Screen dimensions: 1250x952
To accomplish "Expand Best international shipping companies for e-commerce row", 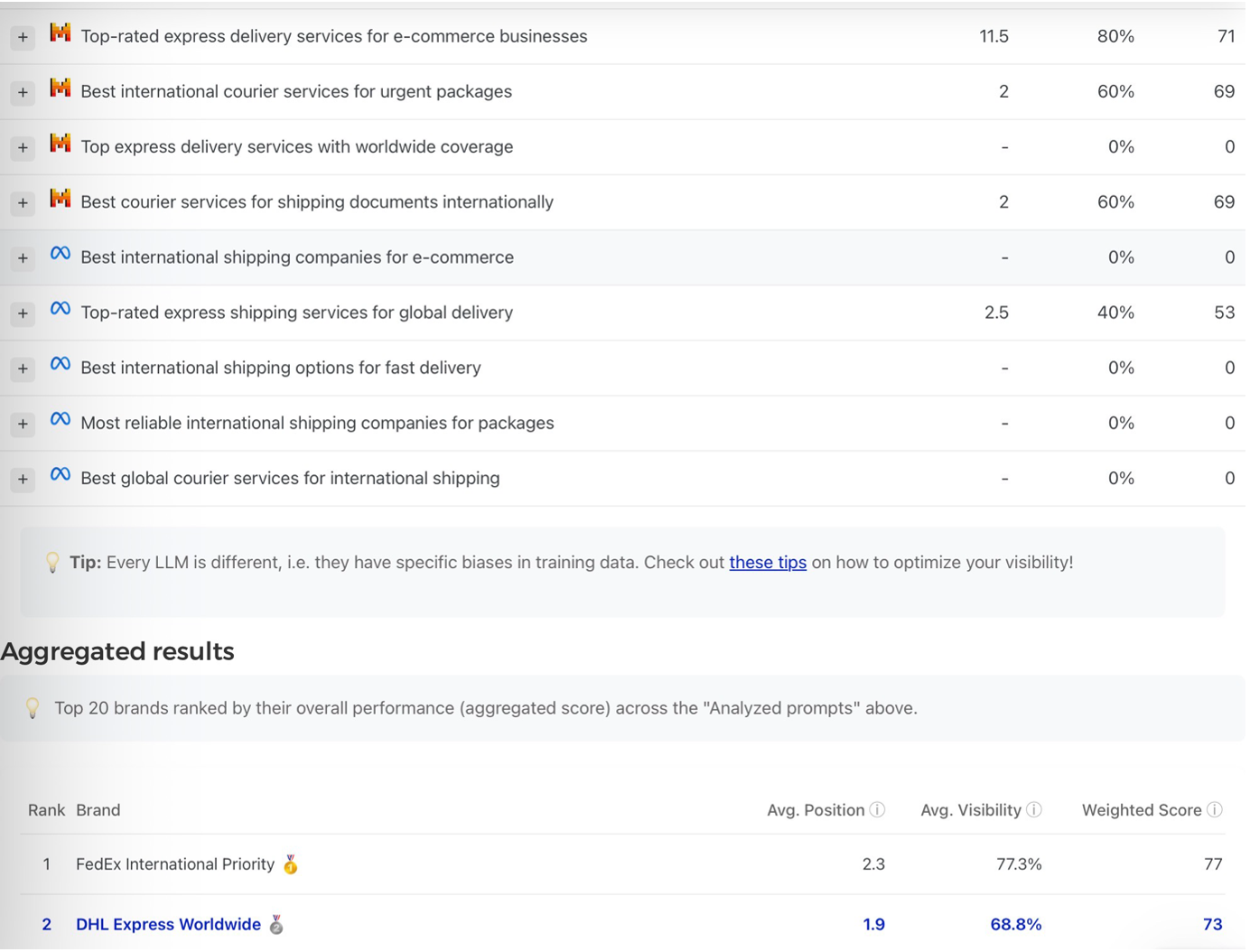I will [23, 258].
